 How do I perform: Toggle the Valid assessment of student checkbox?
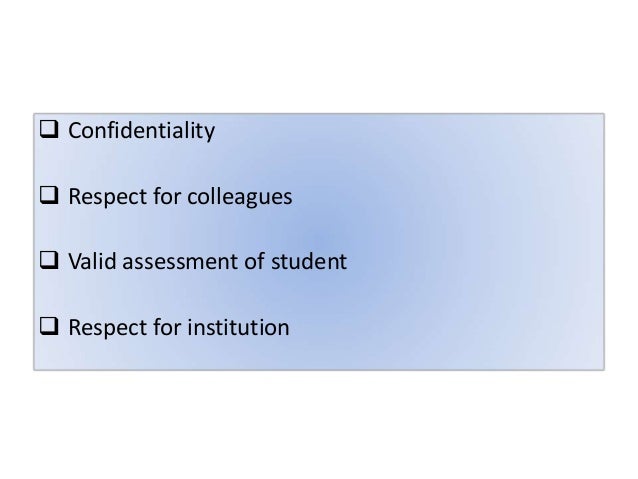[x=49, y=260]
